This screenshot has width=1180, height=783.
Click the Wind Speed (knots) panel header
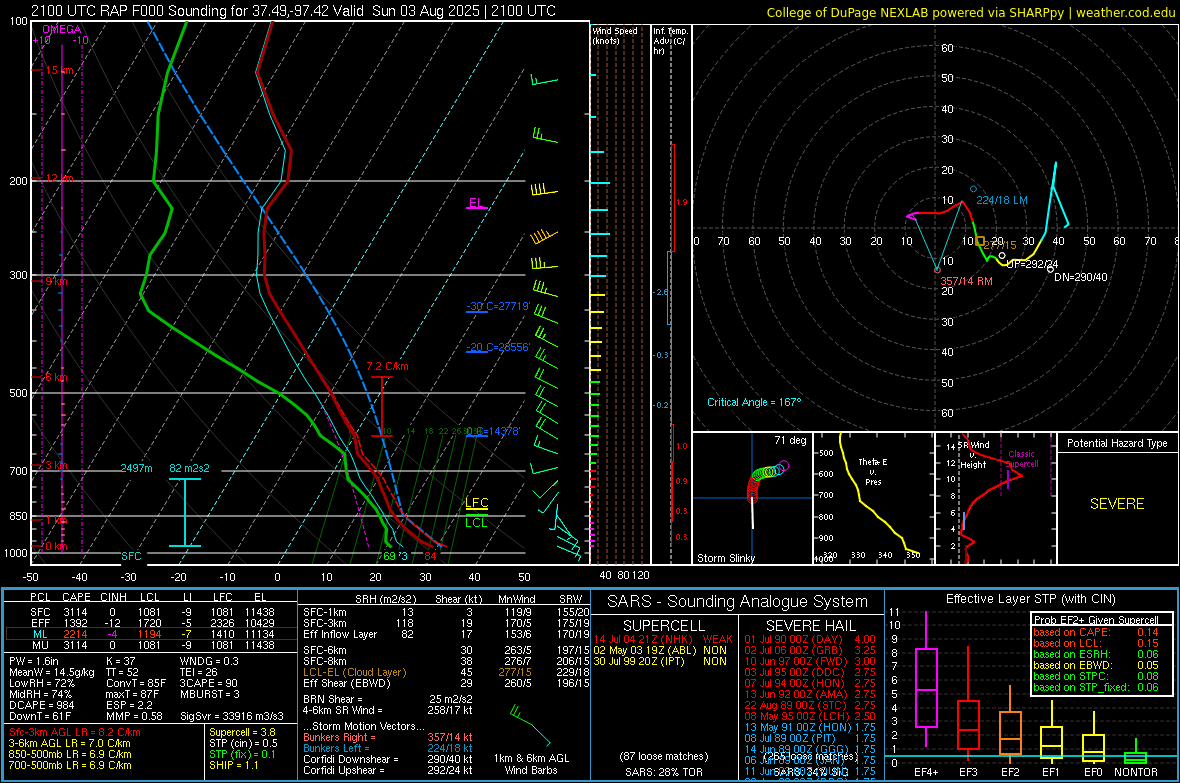click(x=615, y=35)
